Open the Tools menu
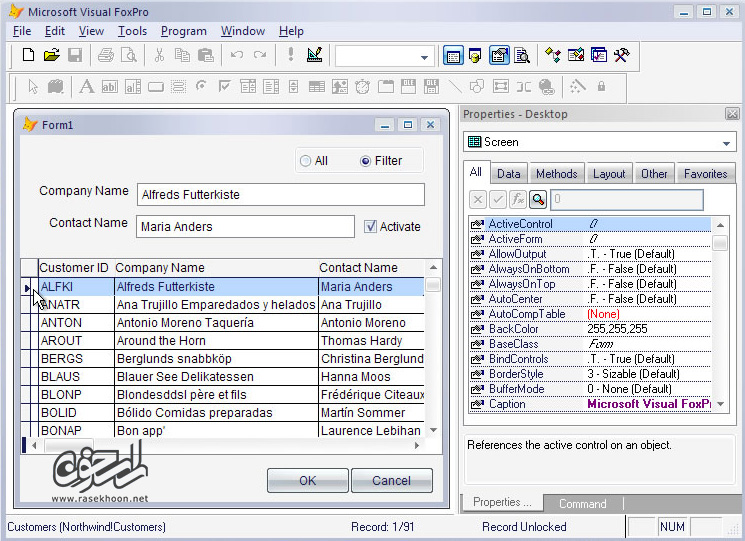Viewport: 745px width, 541px height. [x=132, y=31]
